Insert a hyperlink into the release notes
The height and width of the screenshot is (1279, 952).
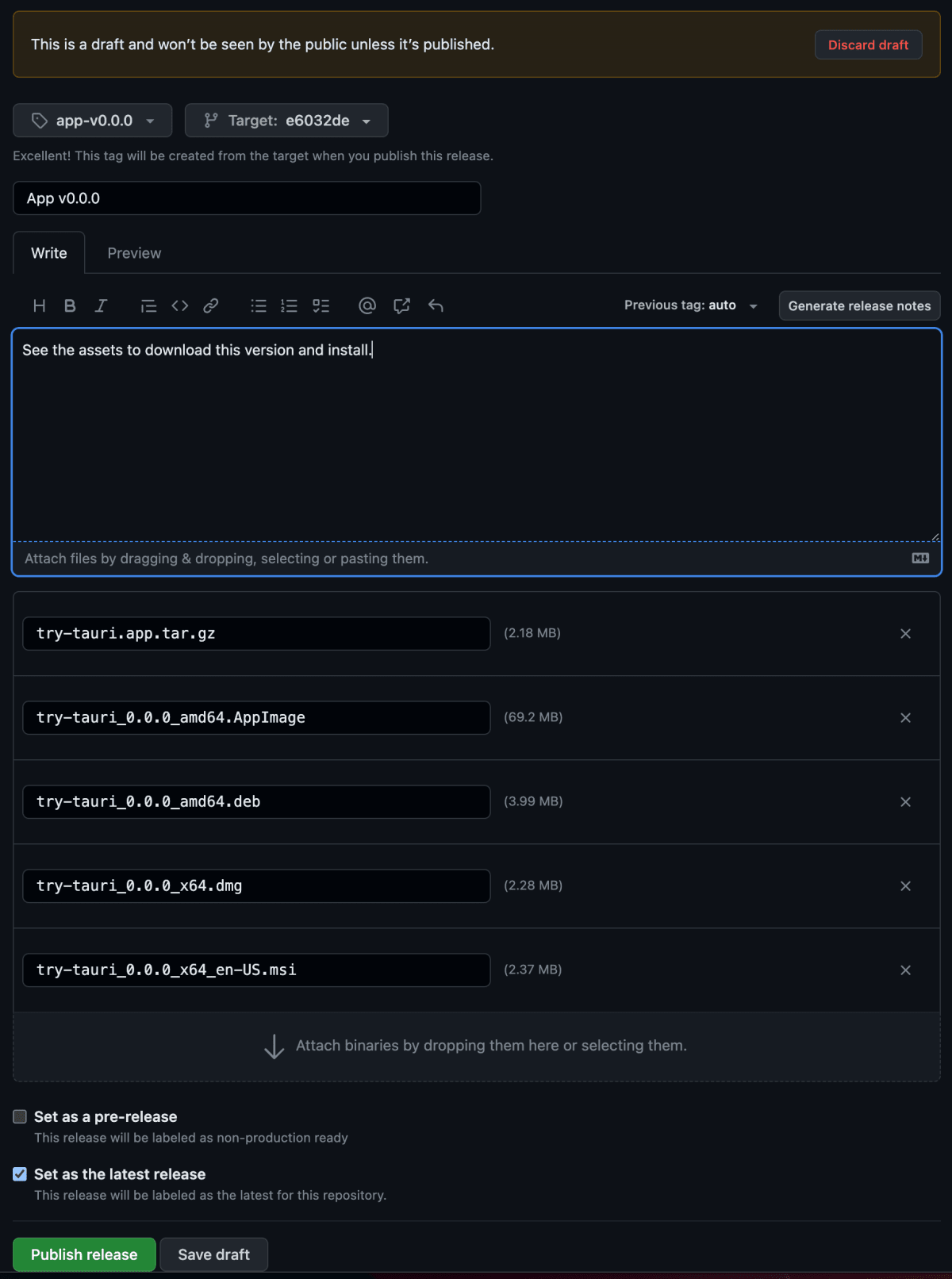coord(210,305)
